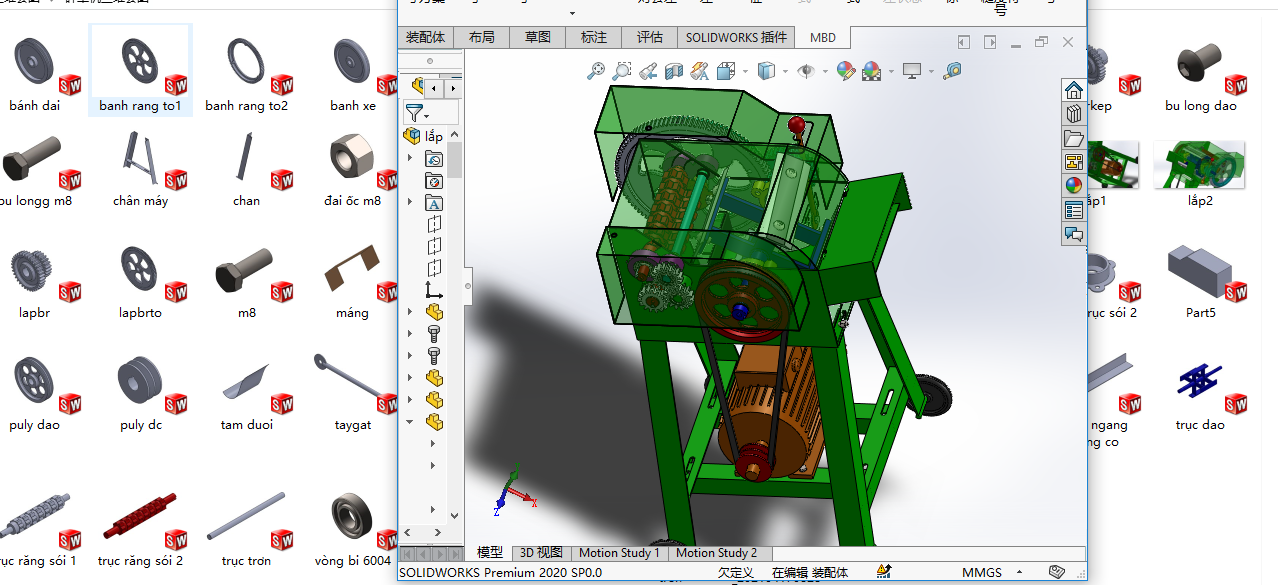1278x585 pixels.
Task: Switch to the 草图 ribbon tab
Action: (538, 37)
